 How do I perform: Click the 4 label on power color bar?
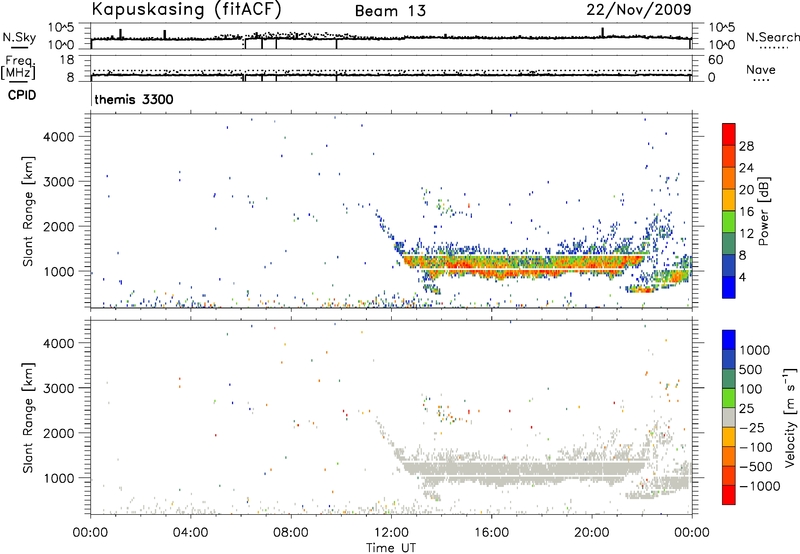click(x=742, y=278)
